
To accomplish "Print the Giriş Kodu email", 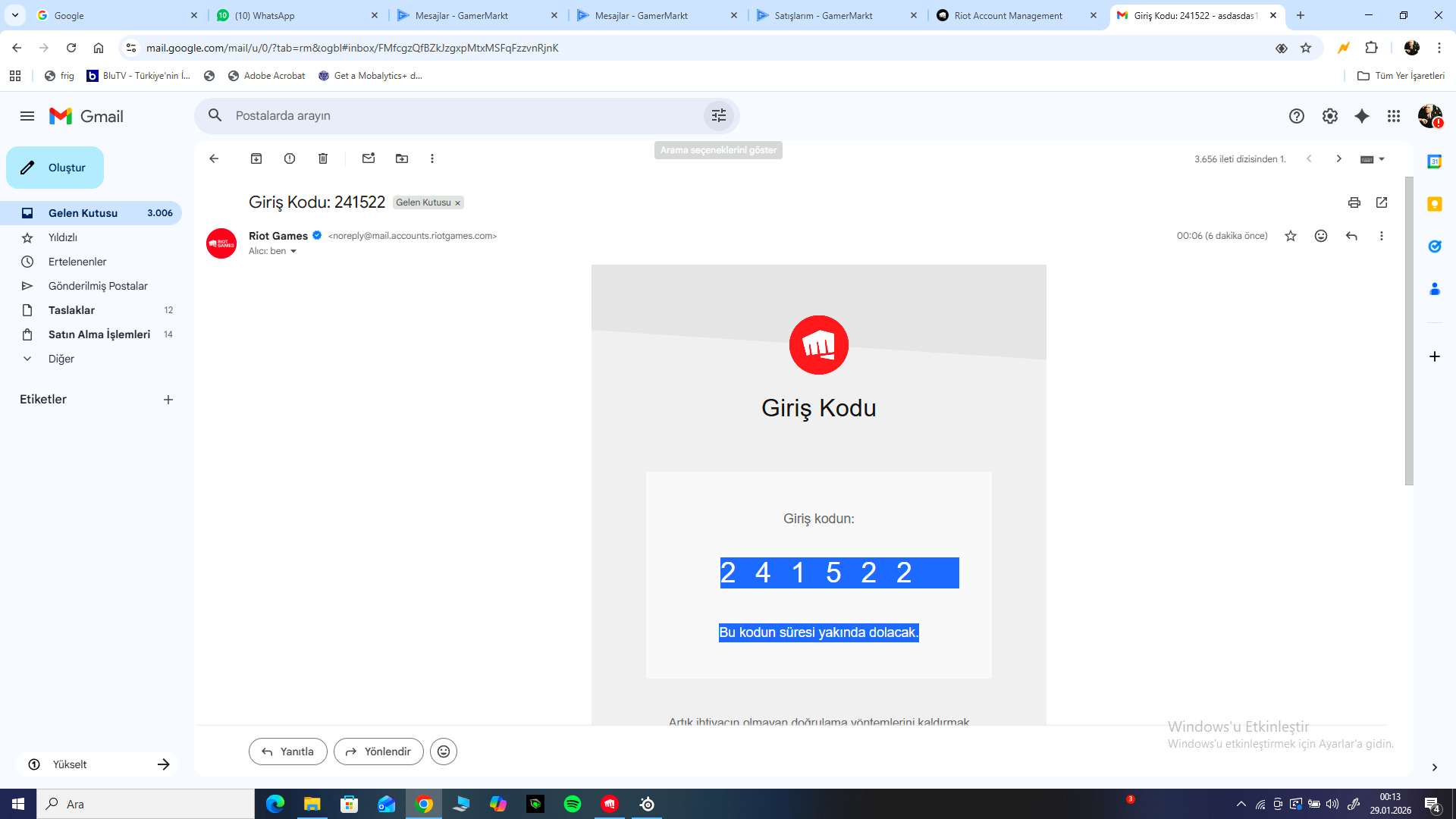I will click(x=1354, y=202).
